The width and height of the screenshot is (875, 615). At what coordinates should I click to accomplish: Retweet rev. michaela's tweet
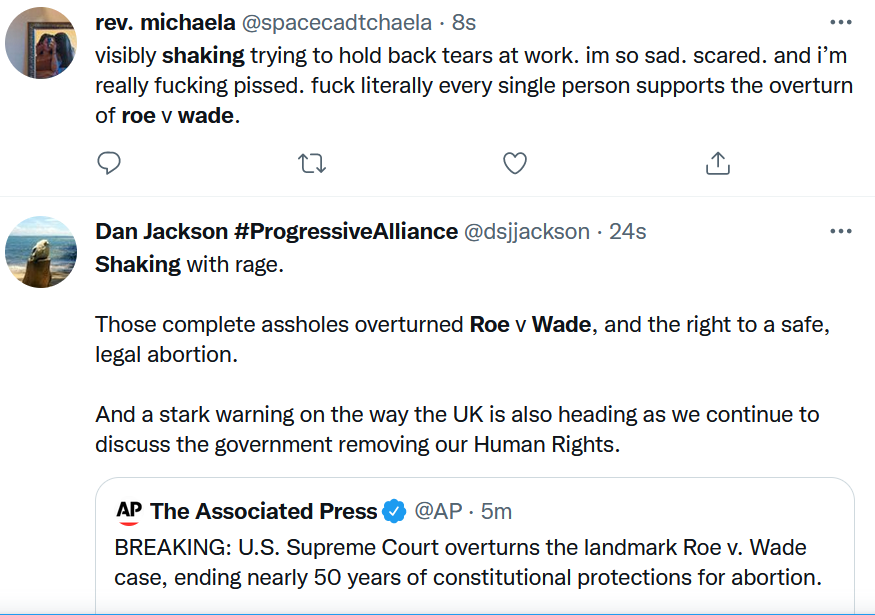coord(313,163)
